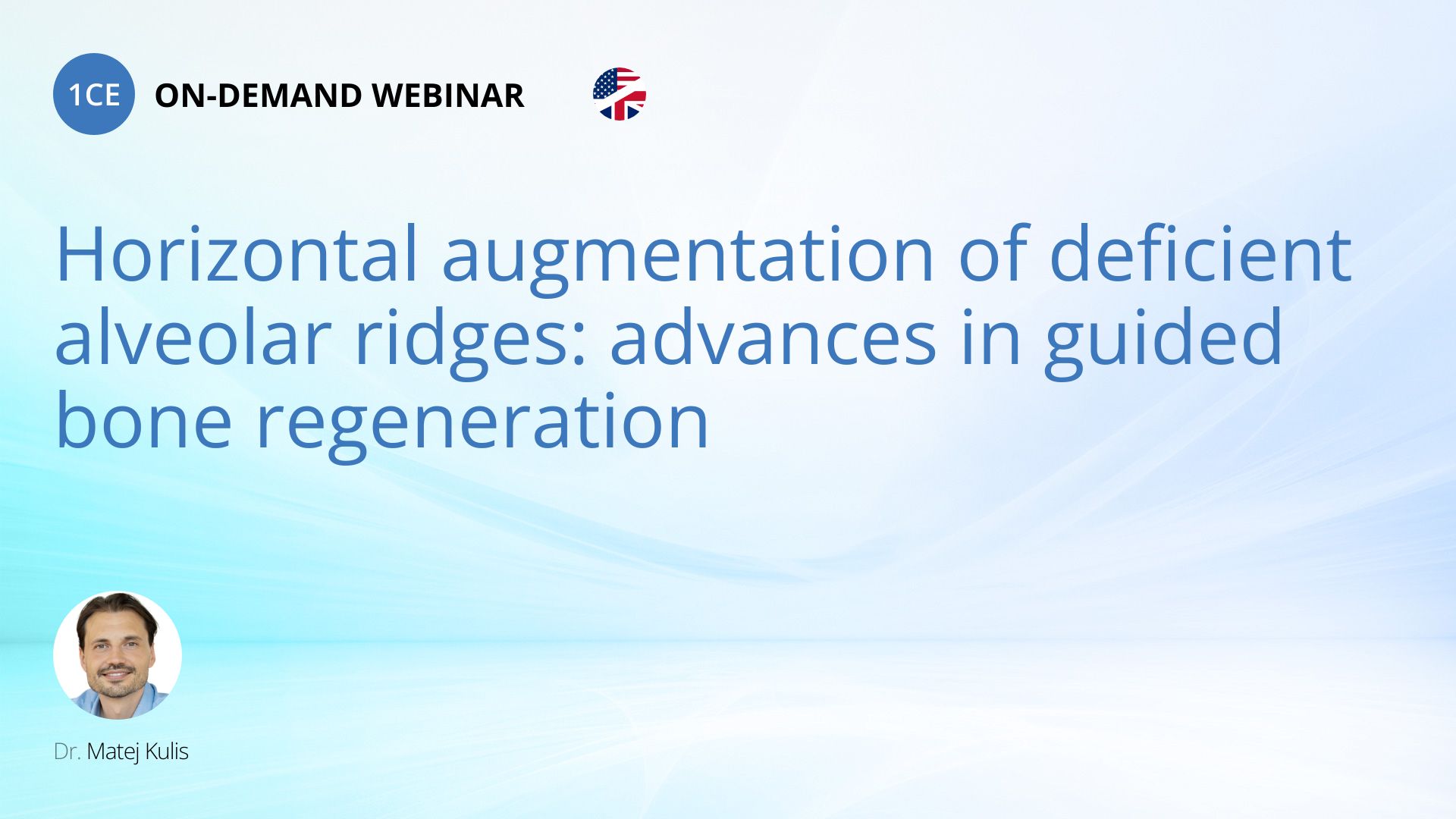1456x819 pixels.
Task: Select the word deficient in title
Action: click(1200, 255)
